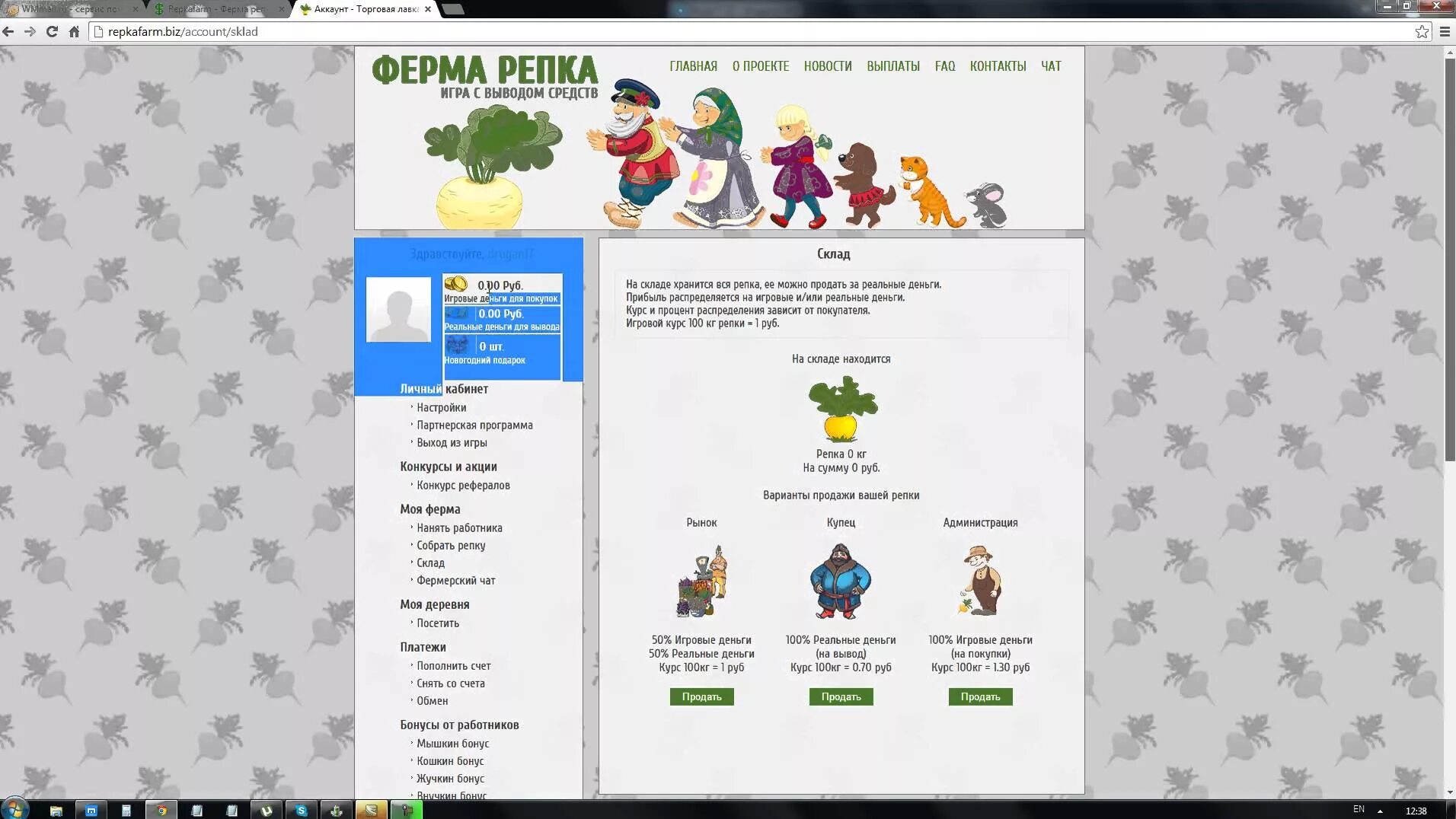Open the ЧАТ menu item
This screenshot has width=1456, height=819.
pos(1051,66)
